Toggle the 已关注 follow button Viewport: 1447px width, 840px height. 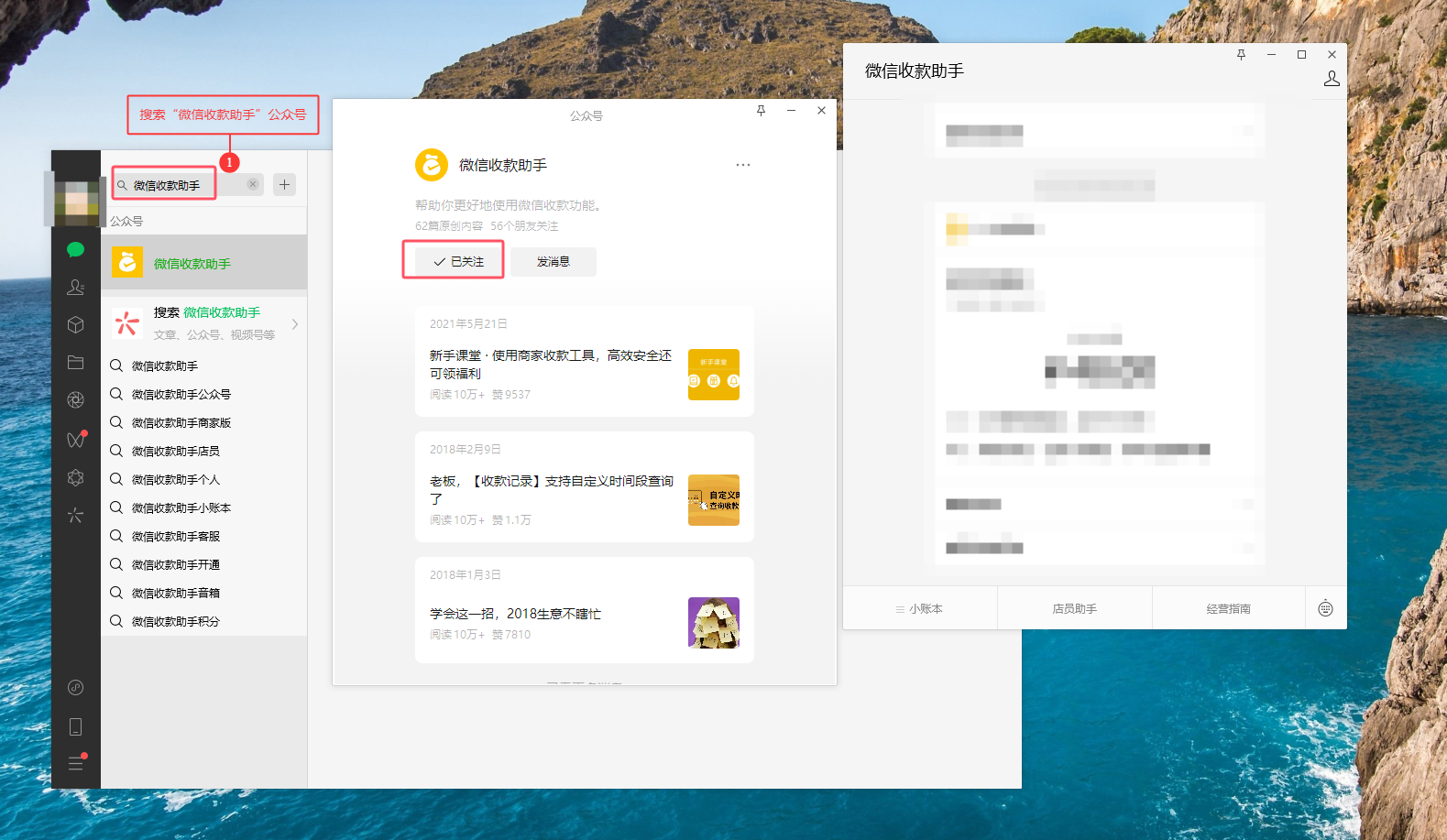click(458, 262)
